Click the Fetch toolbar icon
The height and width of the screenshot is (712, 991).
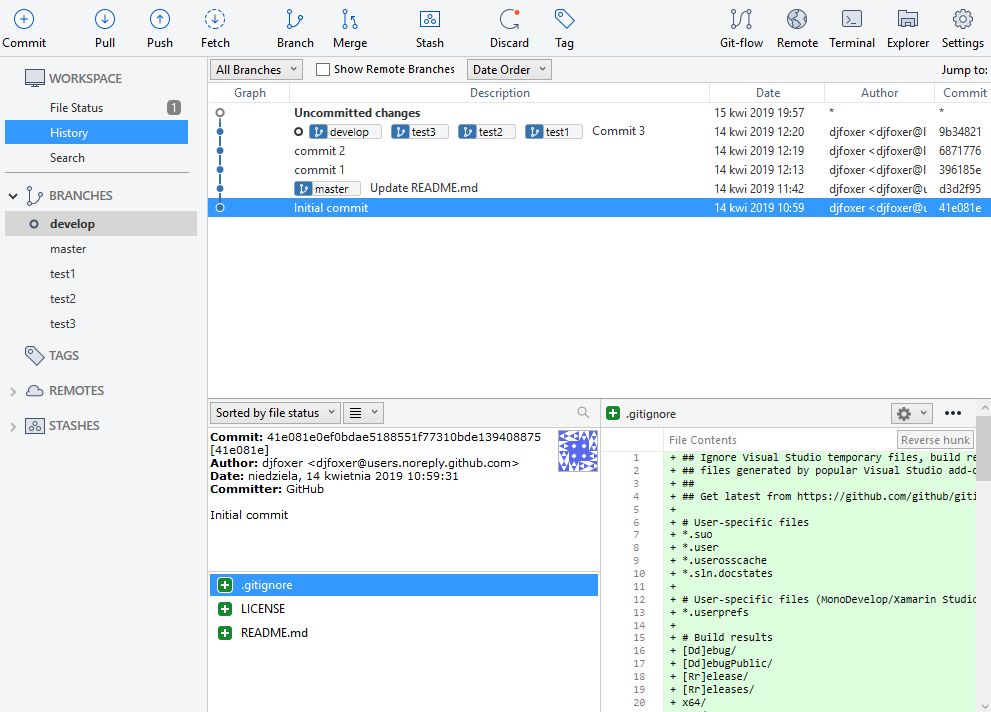(x=215, y=20)
